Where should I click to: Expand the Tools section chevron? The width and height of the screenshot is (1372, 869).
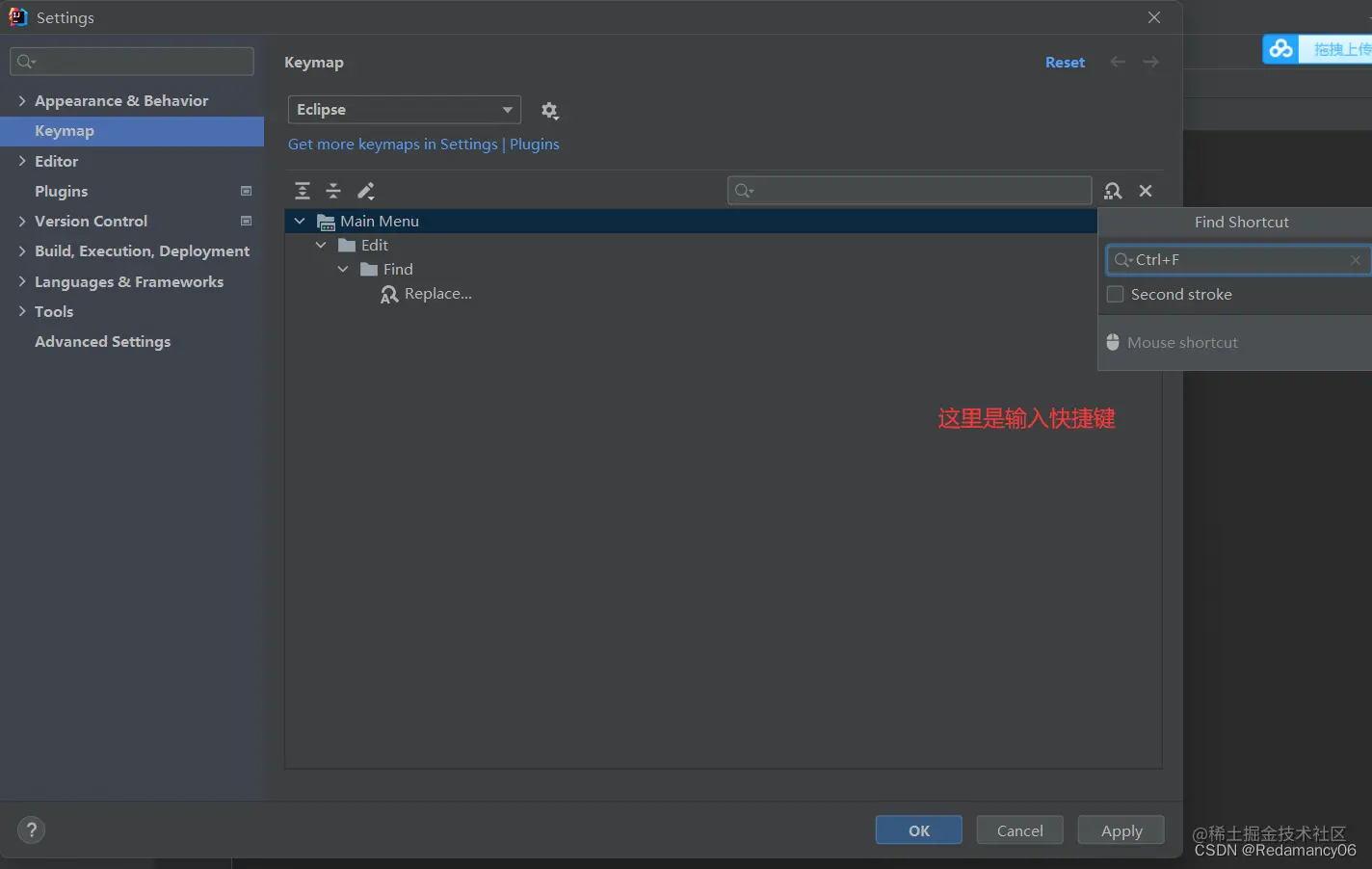22,311
